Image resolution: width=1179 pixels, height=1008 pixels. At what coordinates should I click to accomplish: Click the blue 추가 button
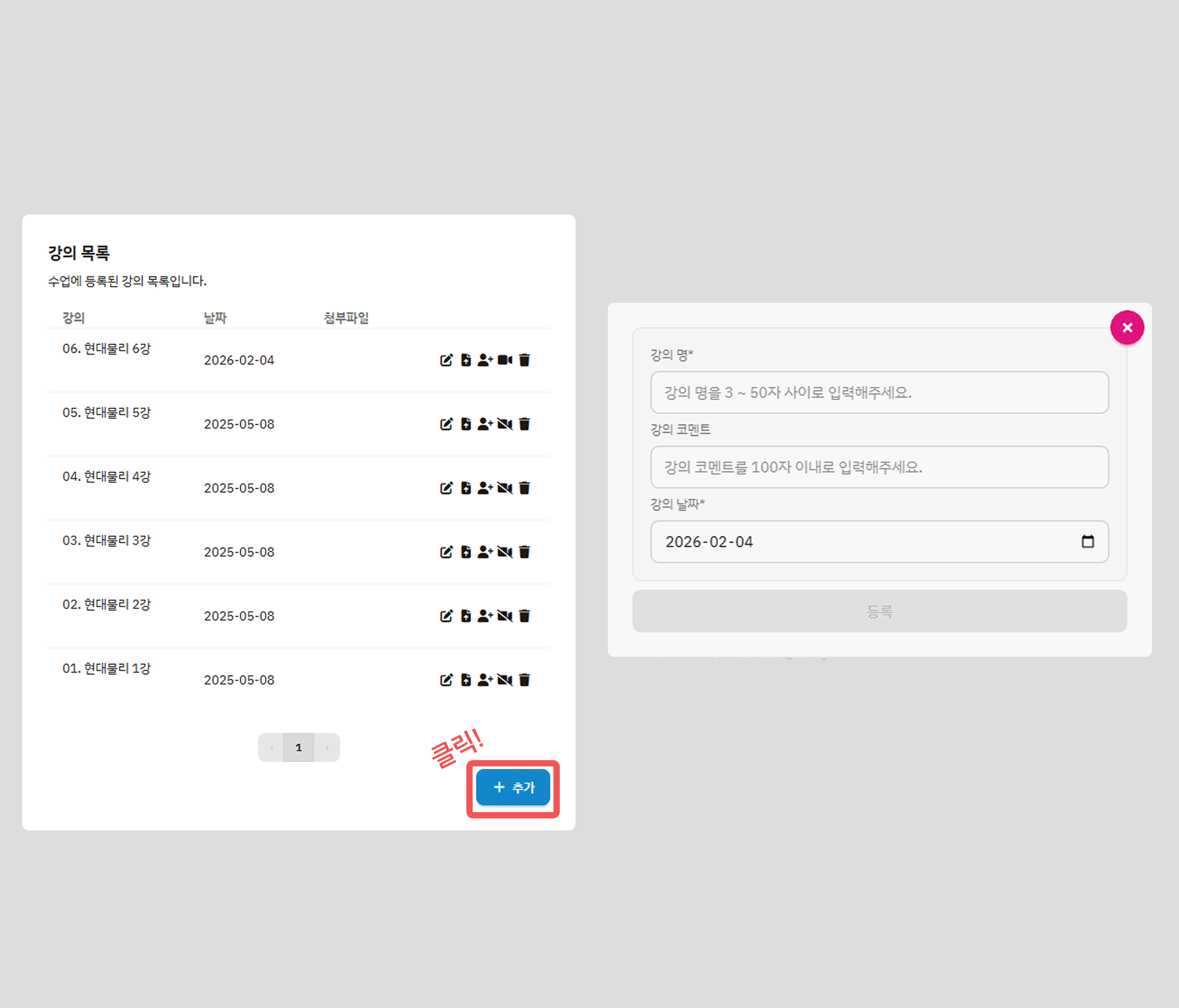click(x=513, y=787)
